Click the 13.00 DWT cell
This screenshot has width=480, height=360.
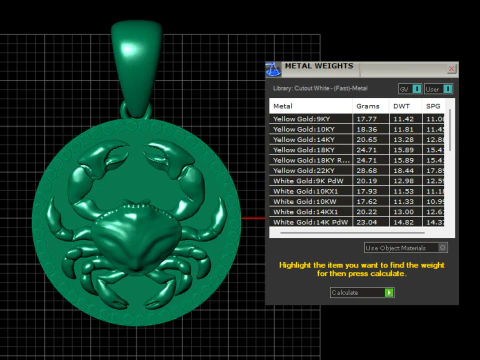[x=405, y=212]
